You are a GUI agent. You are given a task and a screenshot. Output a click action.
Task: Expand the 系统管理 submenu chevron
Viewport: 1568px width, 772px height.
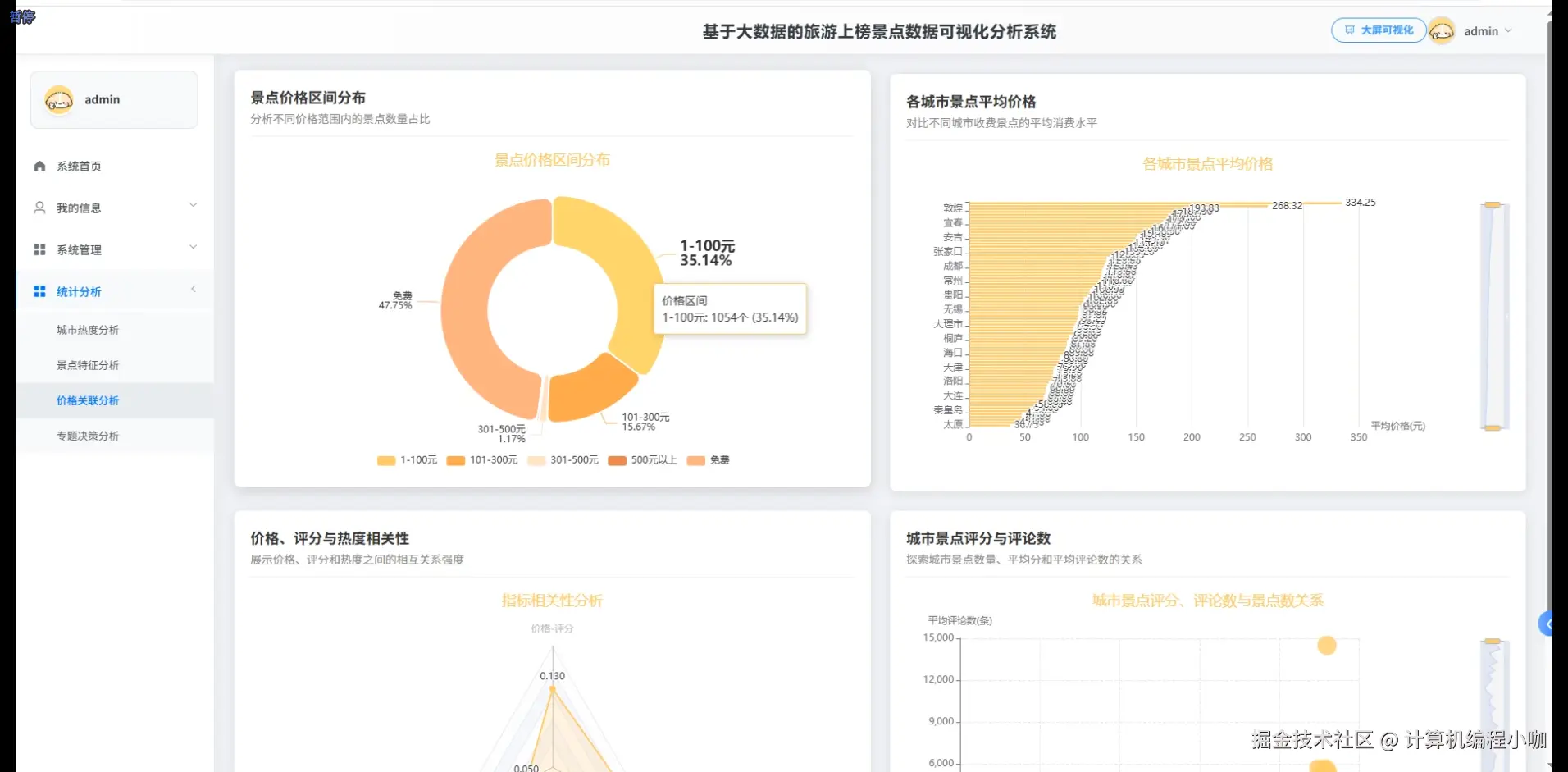[194, 247]
